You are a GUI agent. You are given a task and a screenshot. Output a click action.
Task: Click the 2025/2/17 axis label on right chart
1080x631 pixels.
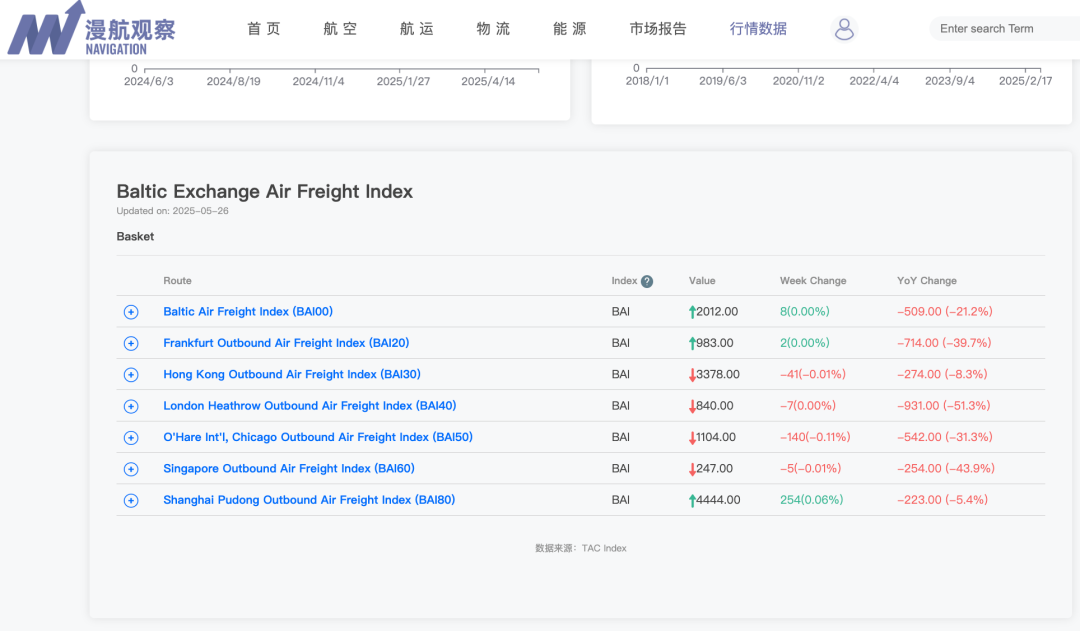coord(1025,81)
